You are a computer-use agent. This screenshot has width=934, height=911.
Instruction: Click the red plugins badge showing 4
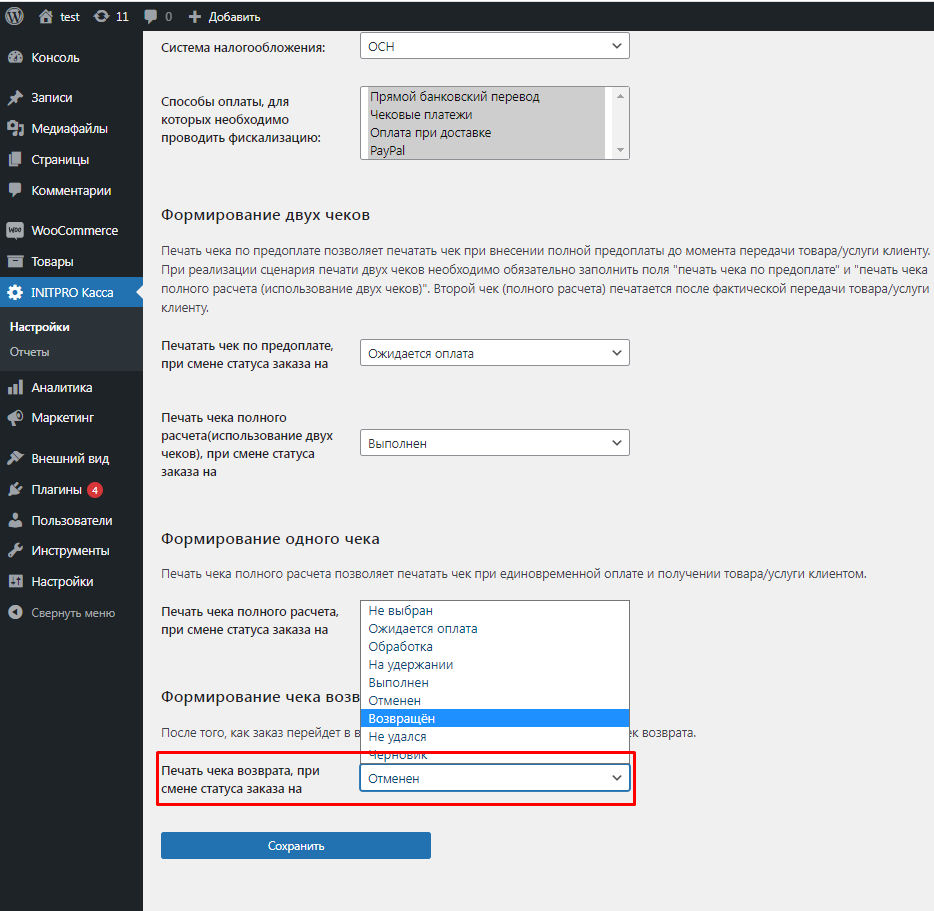(x=95, y=490)
